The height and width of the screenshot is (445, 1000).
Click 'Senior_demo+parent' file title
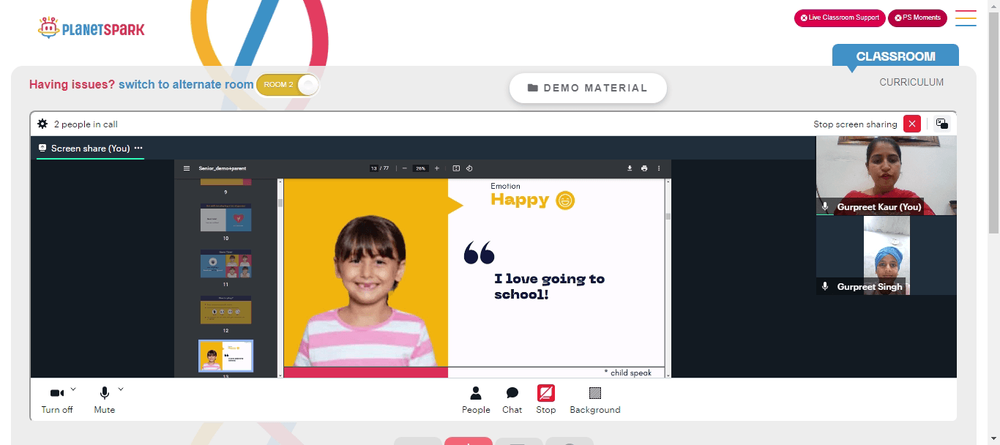(223, 168)
